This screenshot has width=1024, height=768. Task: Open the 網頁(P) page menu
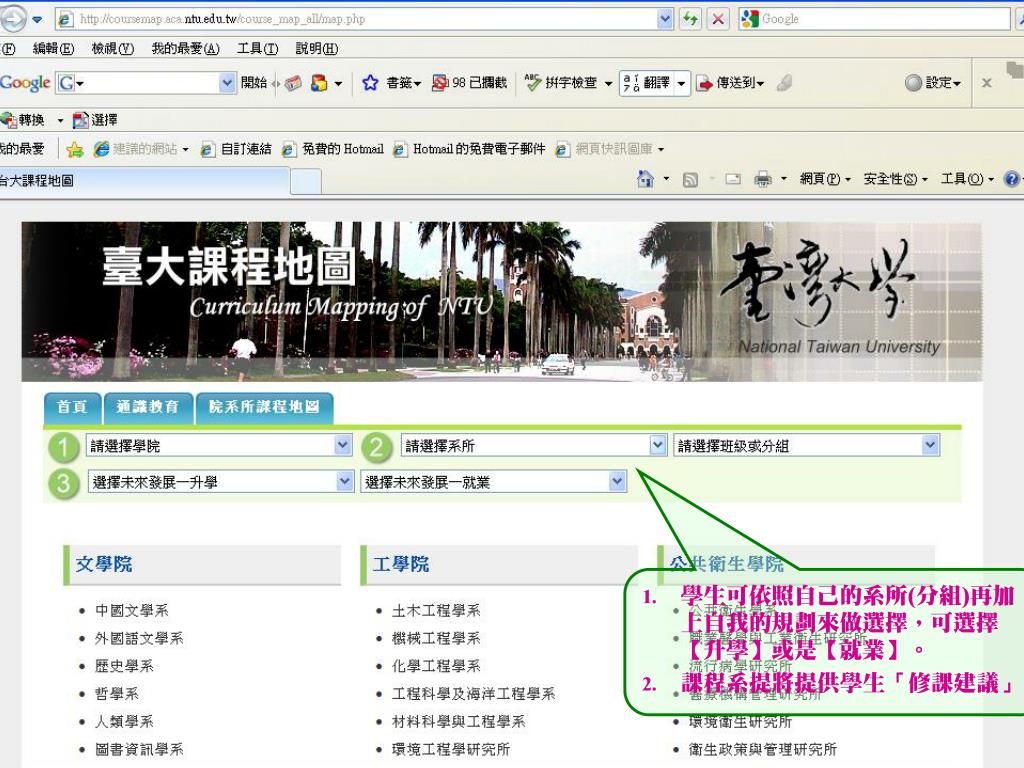825,179
